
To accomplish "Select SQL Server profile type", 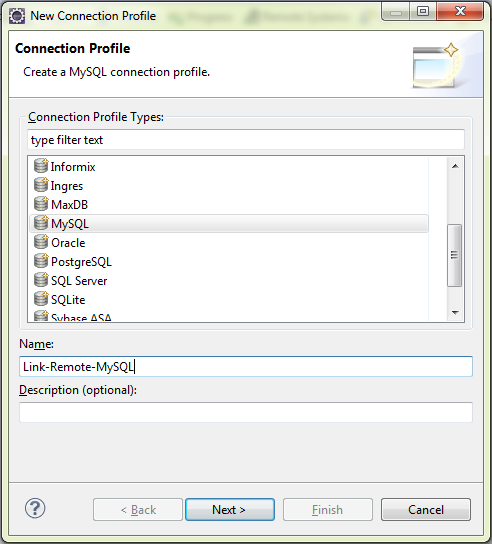I will coord(79,281).
